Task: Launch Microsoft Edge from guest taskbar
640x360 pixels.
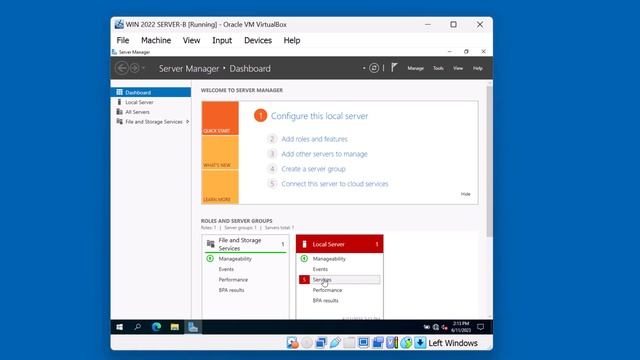Action: (x=156, y=327)
